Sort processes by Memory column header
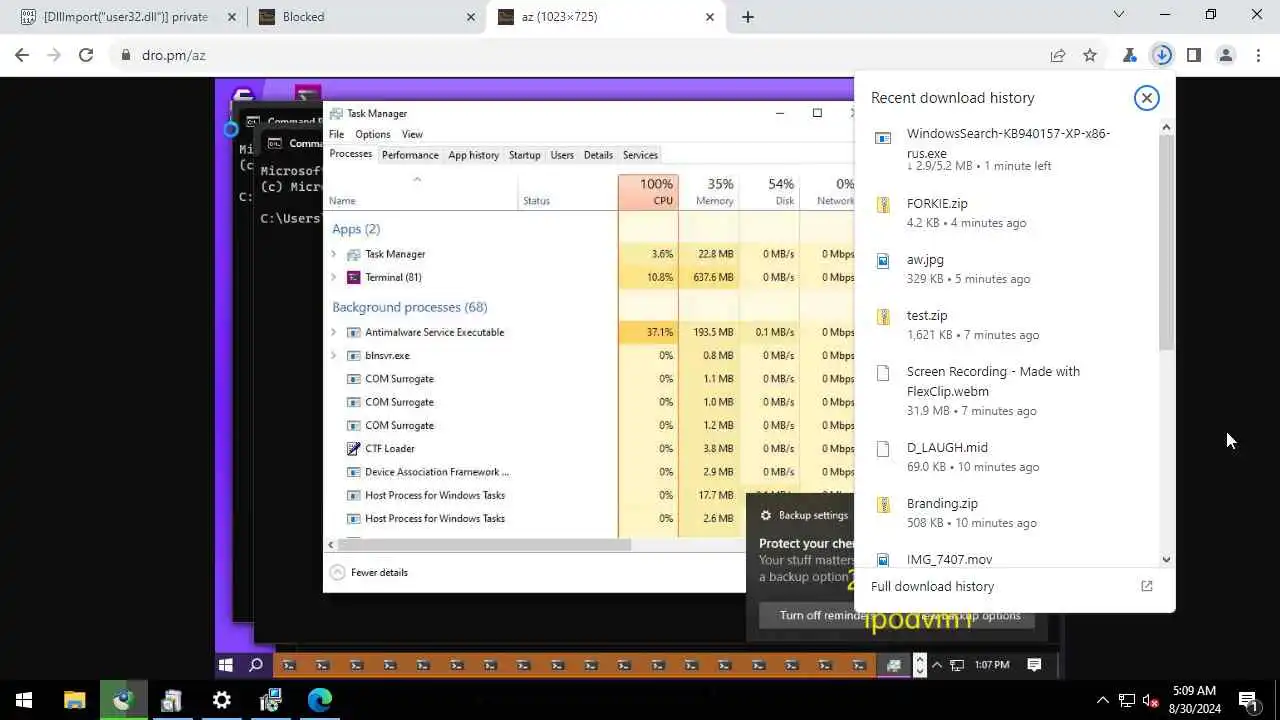This screenshot has width=1280, height=720. pos(709,192)
